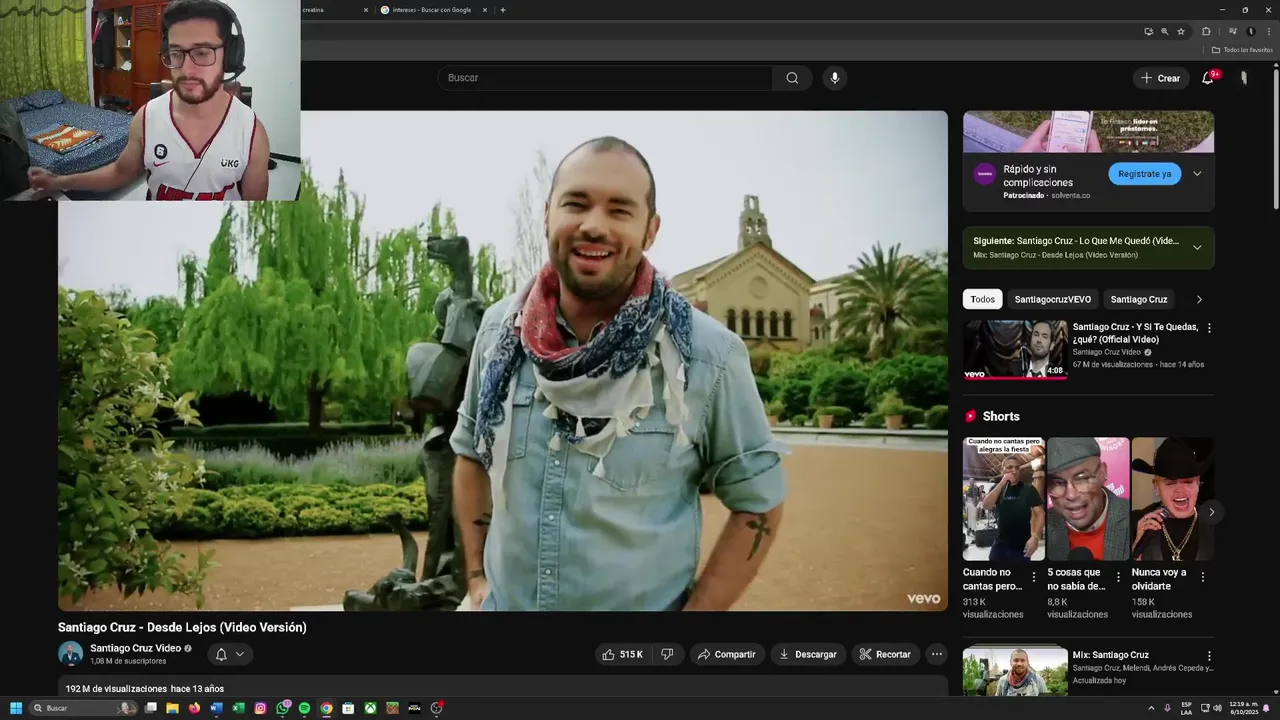Open more actions three-dot menu under video

point(936,654)
